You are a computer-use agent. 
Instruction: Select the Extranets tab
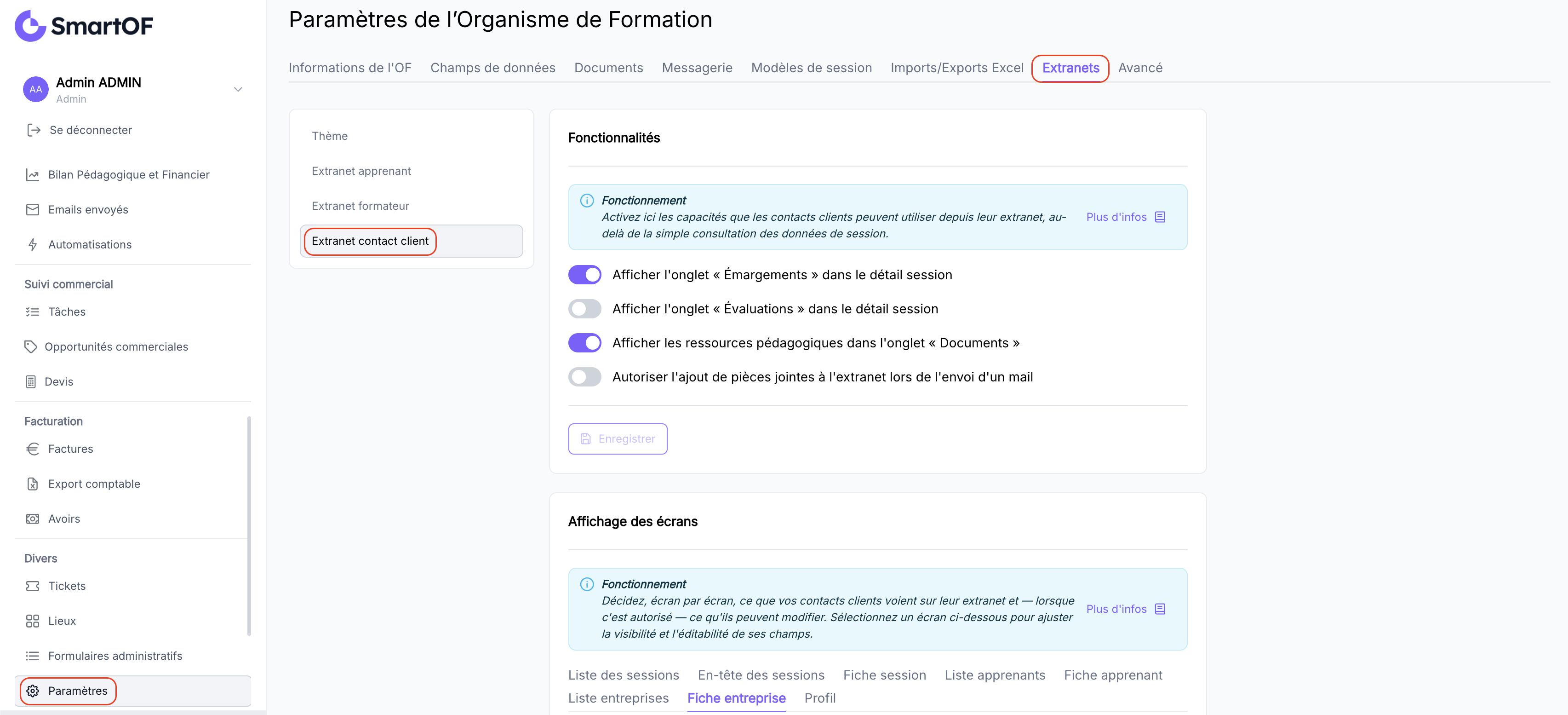1070,68
